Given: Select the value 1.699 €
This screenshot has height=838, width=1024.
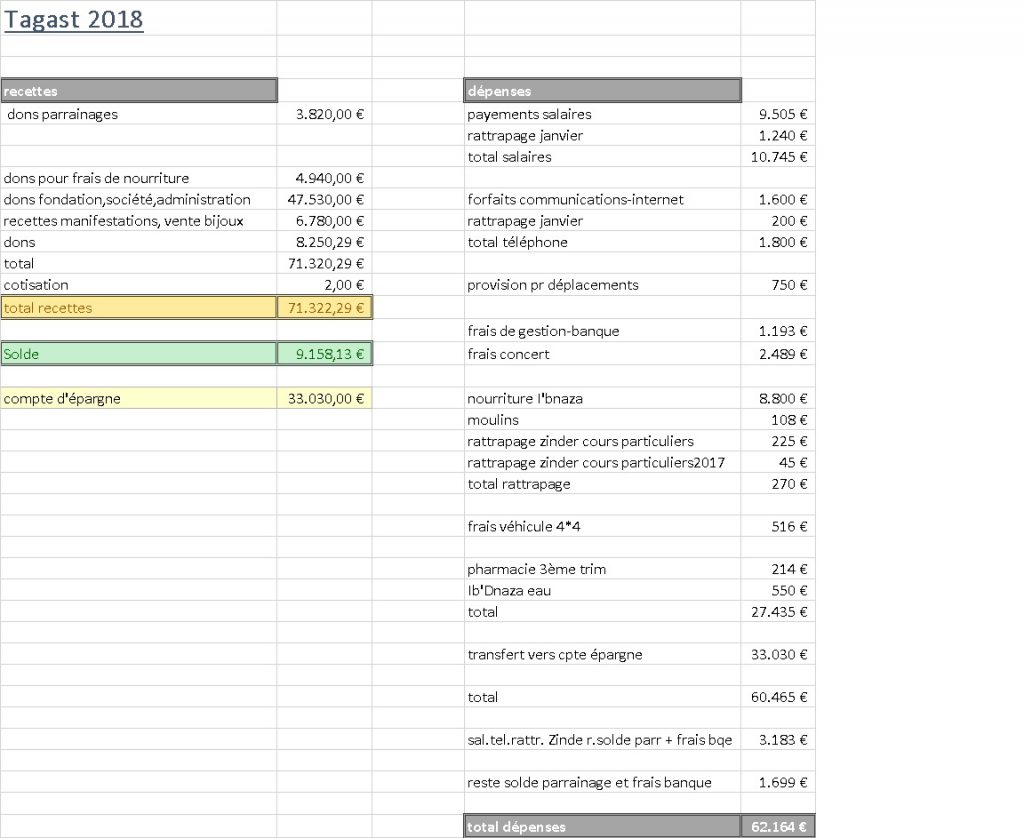Looking at the screenshot, I should (x=782, y=782).
